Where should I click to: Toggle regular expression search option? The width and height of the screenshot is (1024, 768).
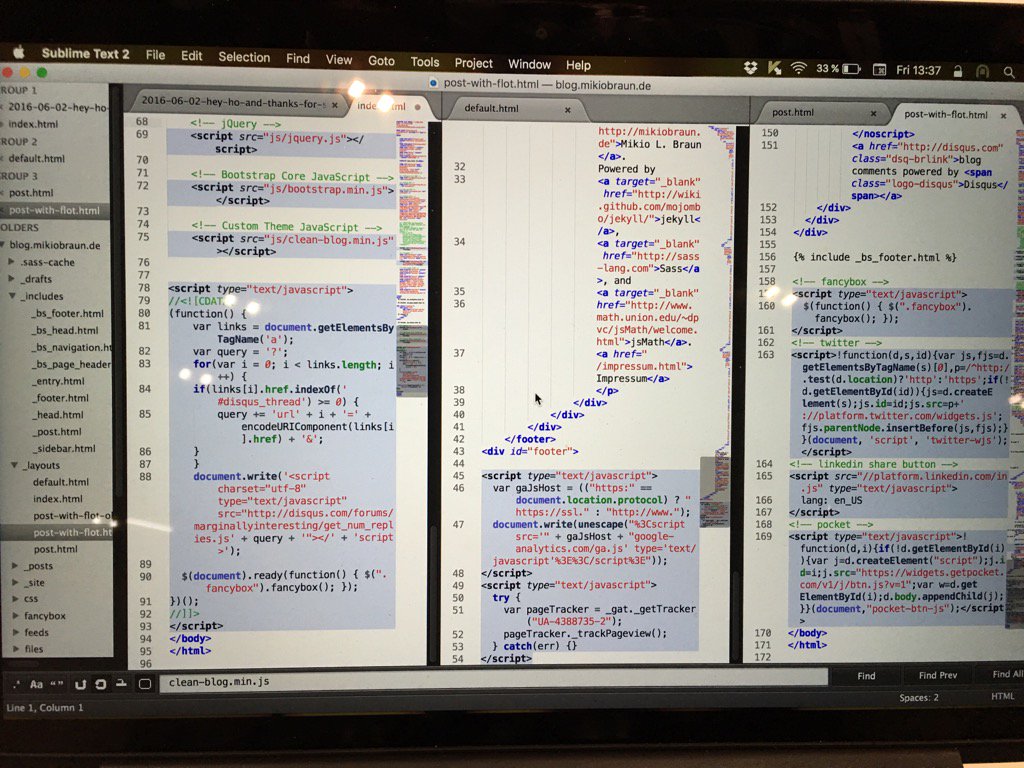click(x=17, y=684)
